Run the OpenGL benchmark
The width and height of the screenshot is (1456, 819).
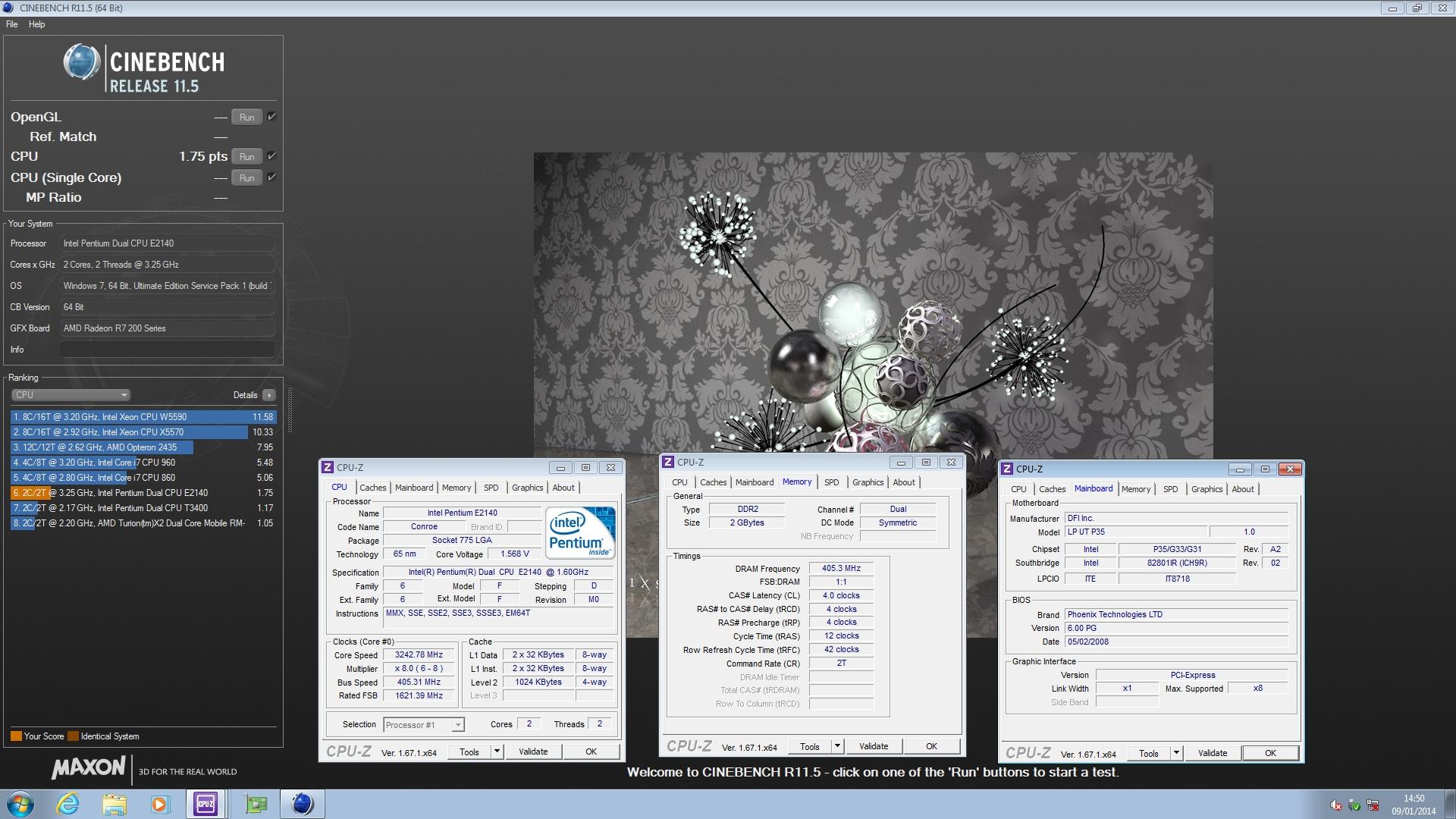pos(247,118)
